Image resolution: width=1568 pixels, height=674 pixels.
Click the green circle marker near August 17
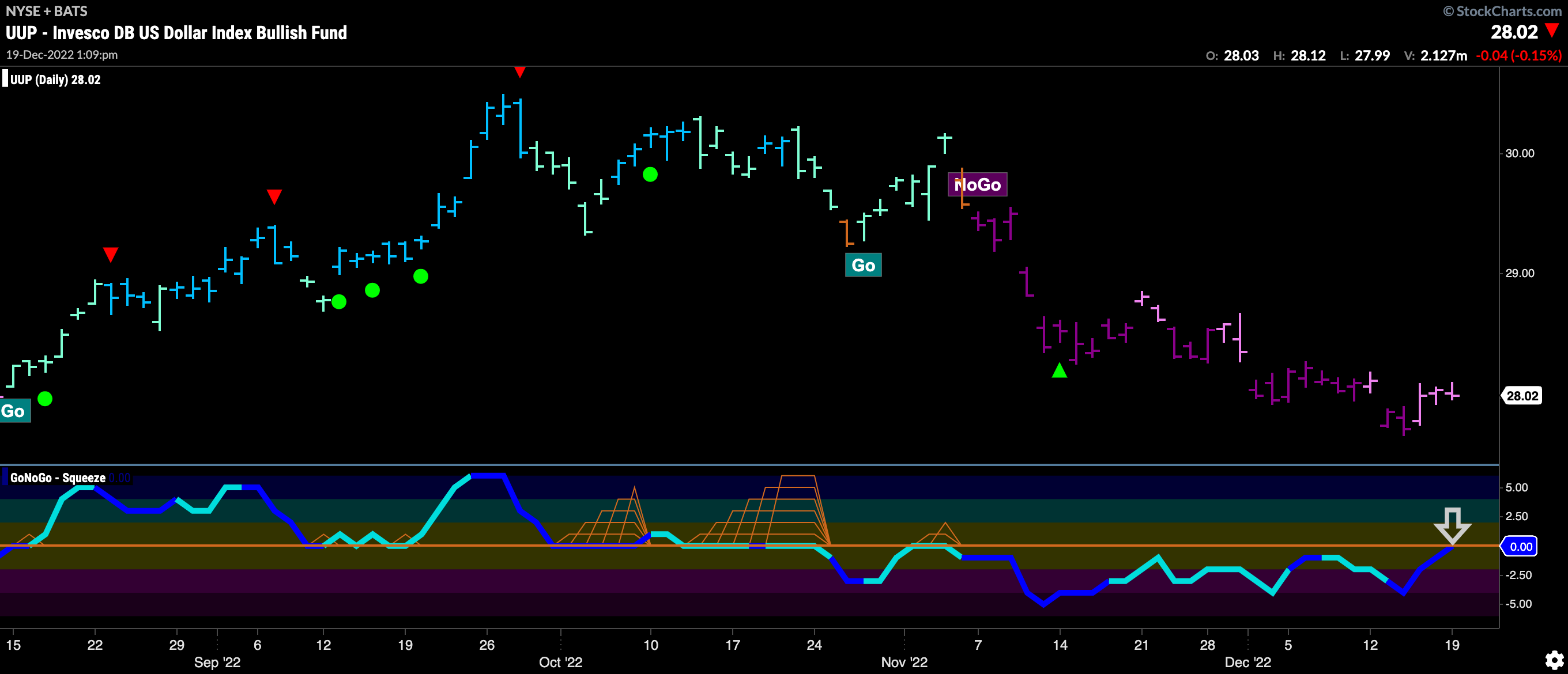click(x=45, y=399)
